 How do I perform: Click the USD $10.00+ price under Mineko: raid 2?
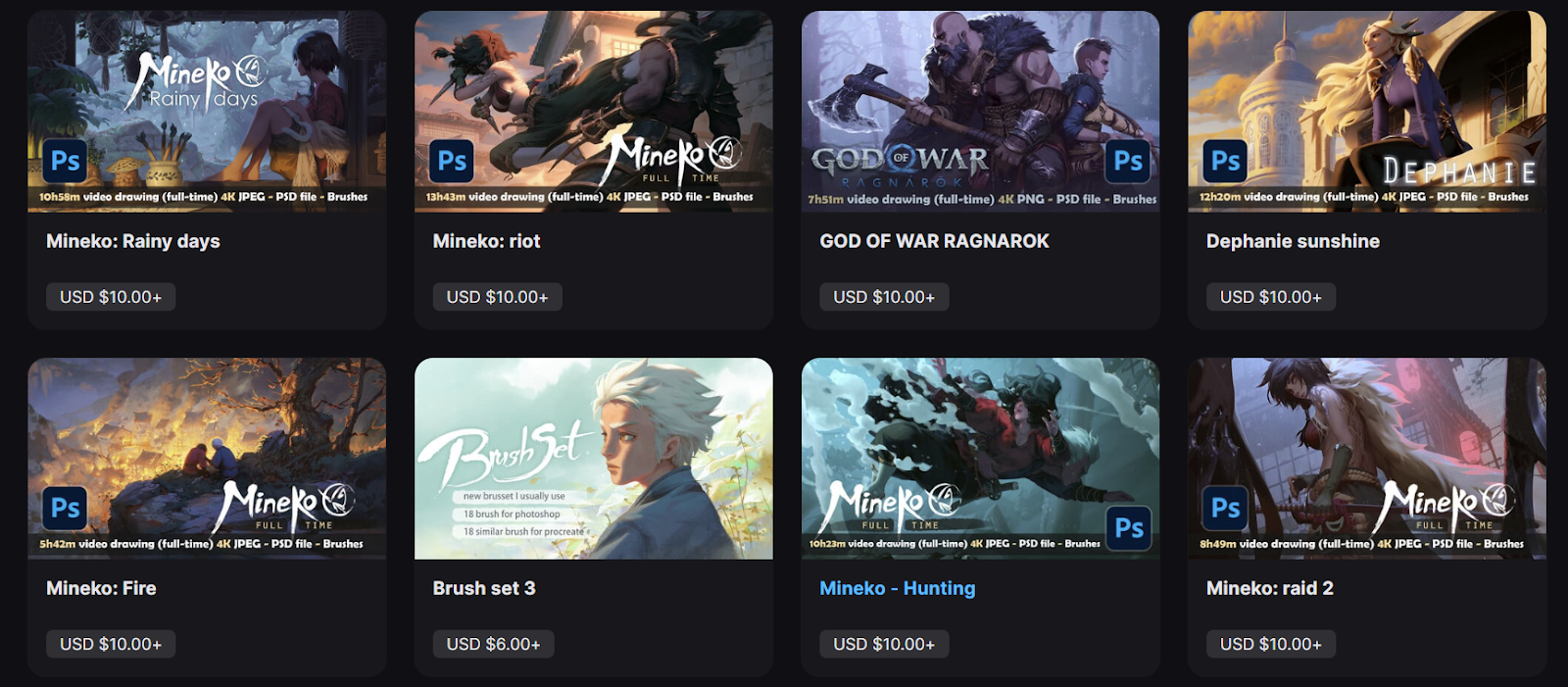(x=1270, y=644)
